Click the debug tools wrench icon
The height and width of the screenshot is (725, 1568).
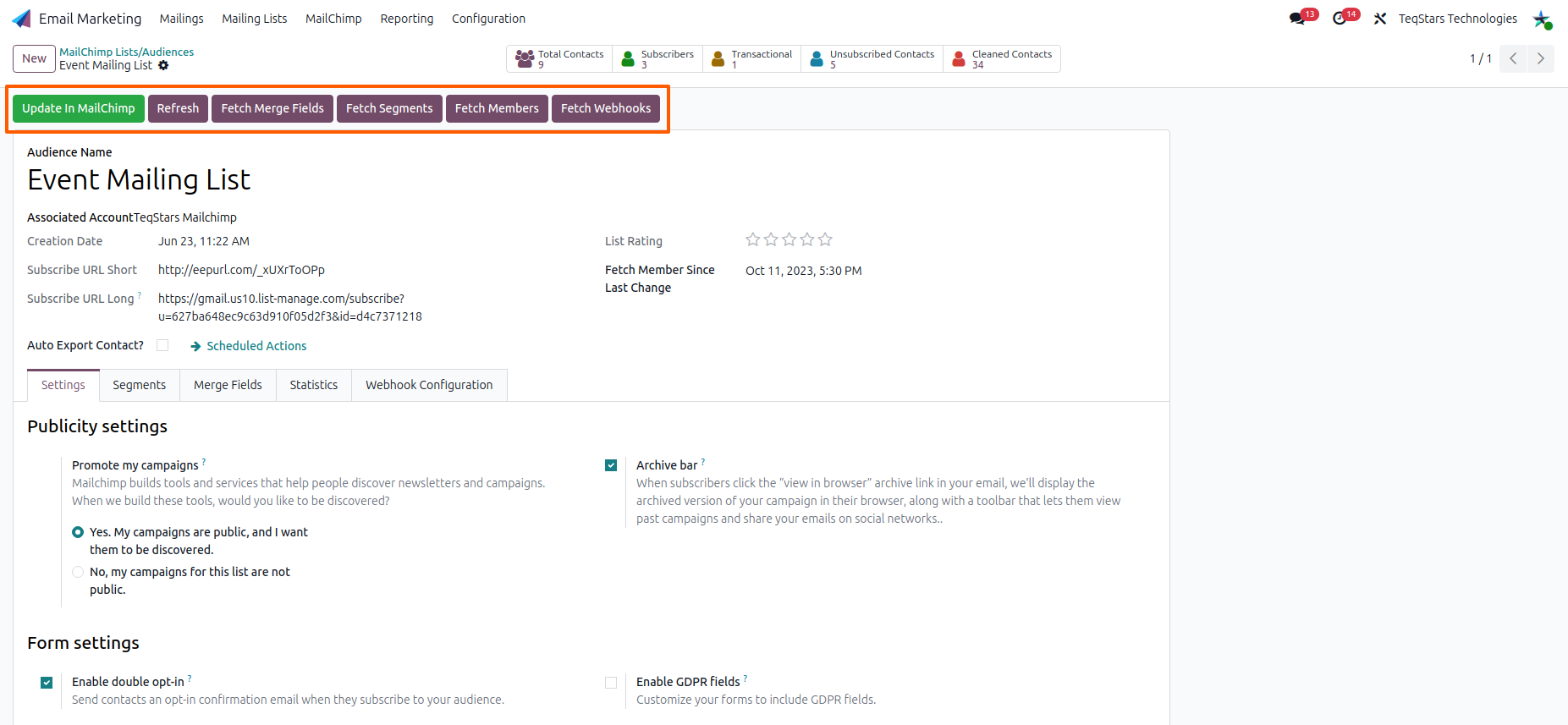point(1380,19)
